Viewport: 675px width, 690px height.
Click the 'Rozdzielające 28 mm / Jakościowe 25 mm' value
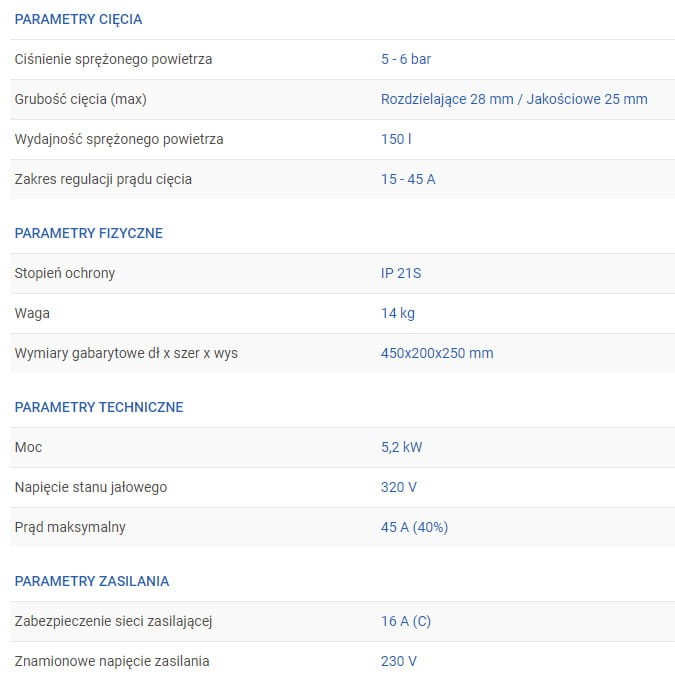(x=514, y=99)
